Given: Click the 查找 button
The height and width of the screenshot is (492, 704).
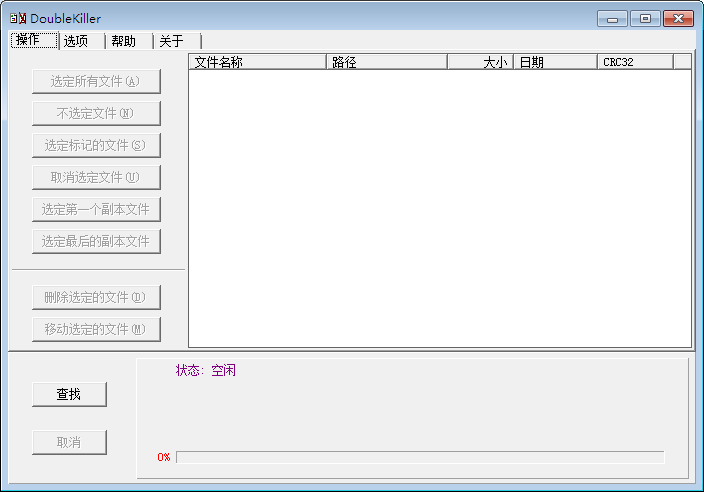Looking at the screenshot, I should pyautogui.click(x=69, y=394).
